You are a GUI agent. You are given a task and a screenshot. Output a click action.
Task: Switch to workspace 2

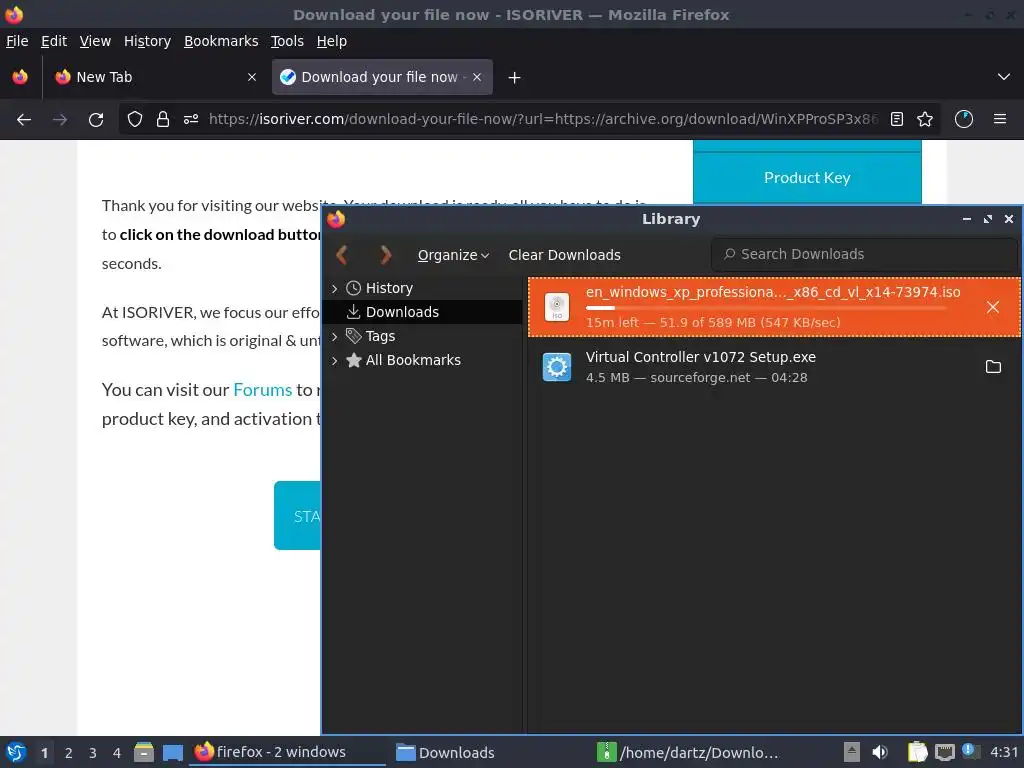click(69, 753)
